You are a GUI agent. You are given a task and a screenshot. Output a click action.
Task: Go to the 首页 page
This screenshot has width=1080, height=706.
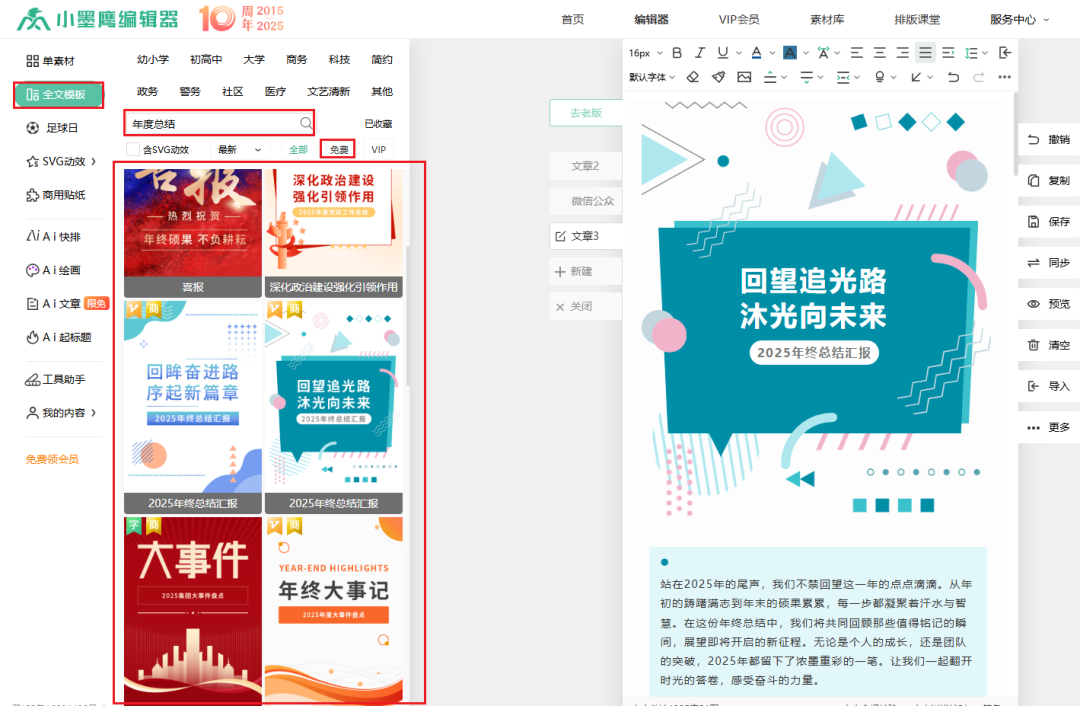coord(572,19)
